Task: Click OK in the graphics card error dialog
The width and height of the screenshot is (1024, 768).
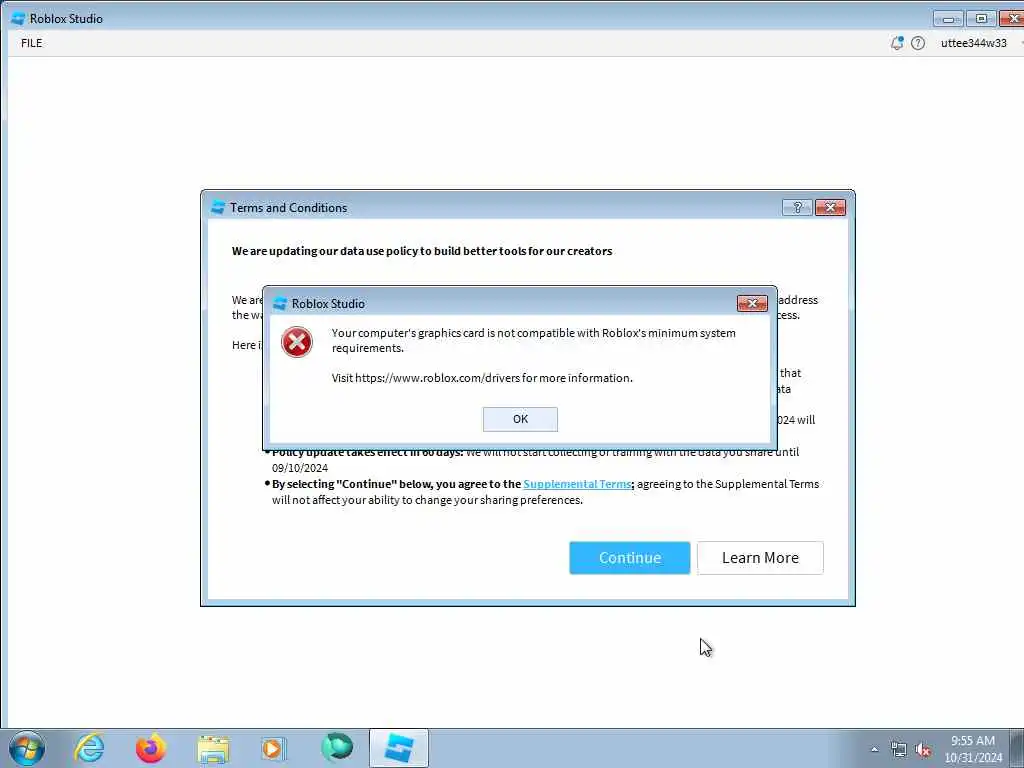Action: [520, 419]
